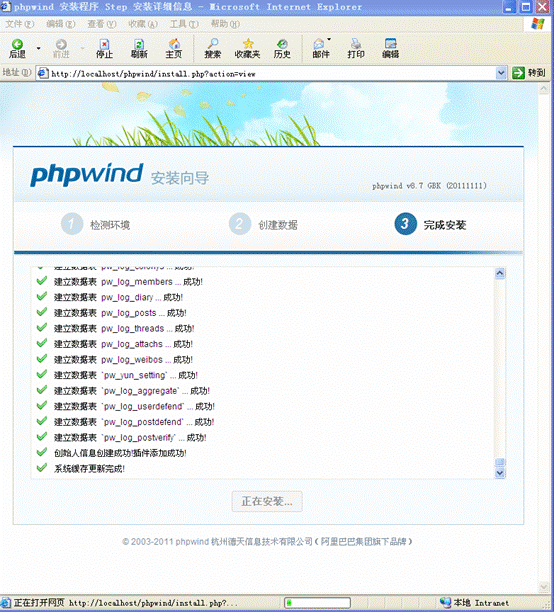Click the Windows flag logo icon
Screen dimensions: 554x612
point(538,24)
